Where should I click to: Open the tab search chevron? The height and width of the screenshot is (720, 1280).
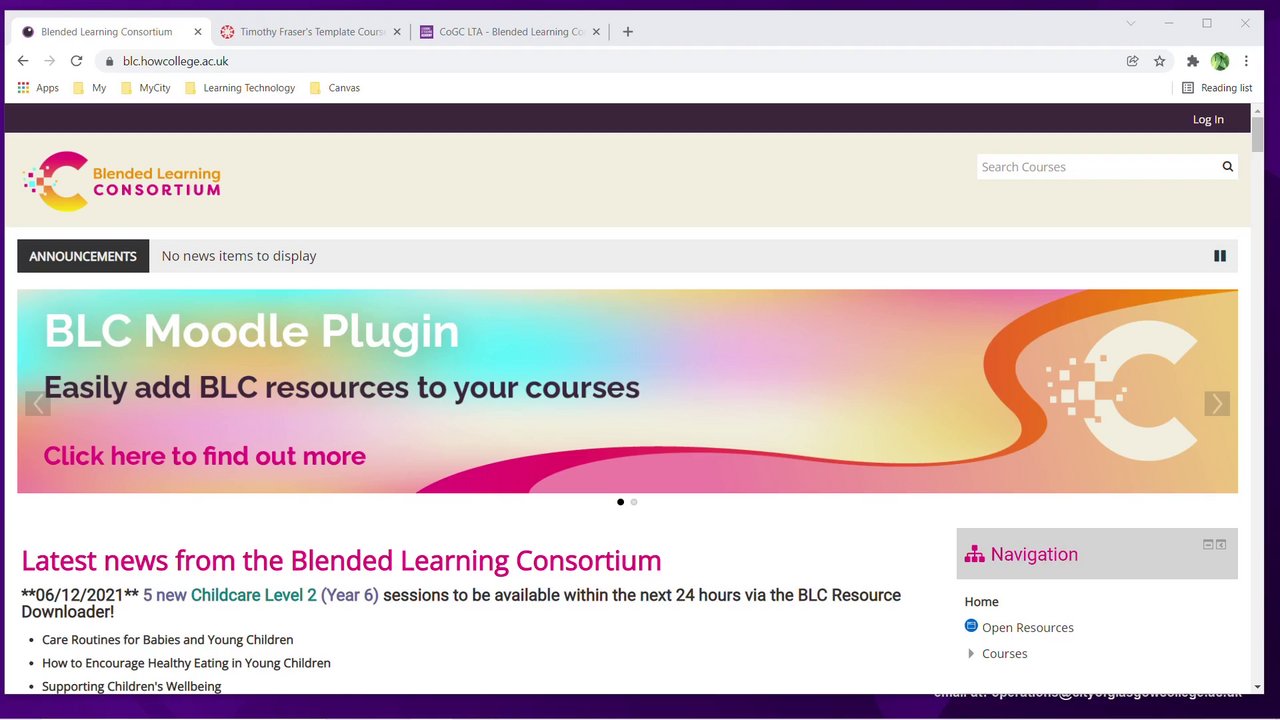1131,23
